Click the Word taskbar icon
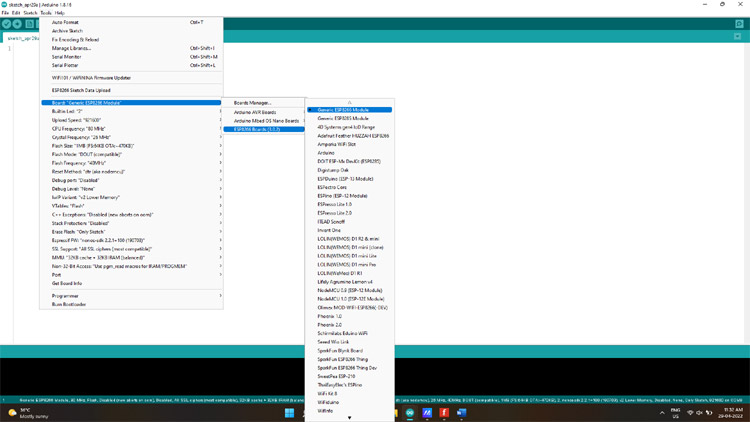 461,413
